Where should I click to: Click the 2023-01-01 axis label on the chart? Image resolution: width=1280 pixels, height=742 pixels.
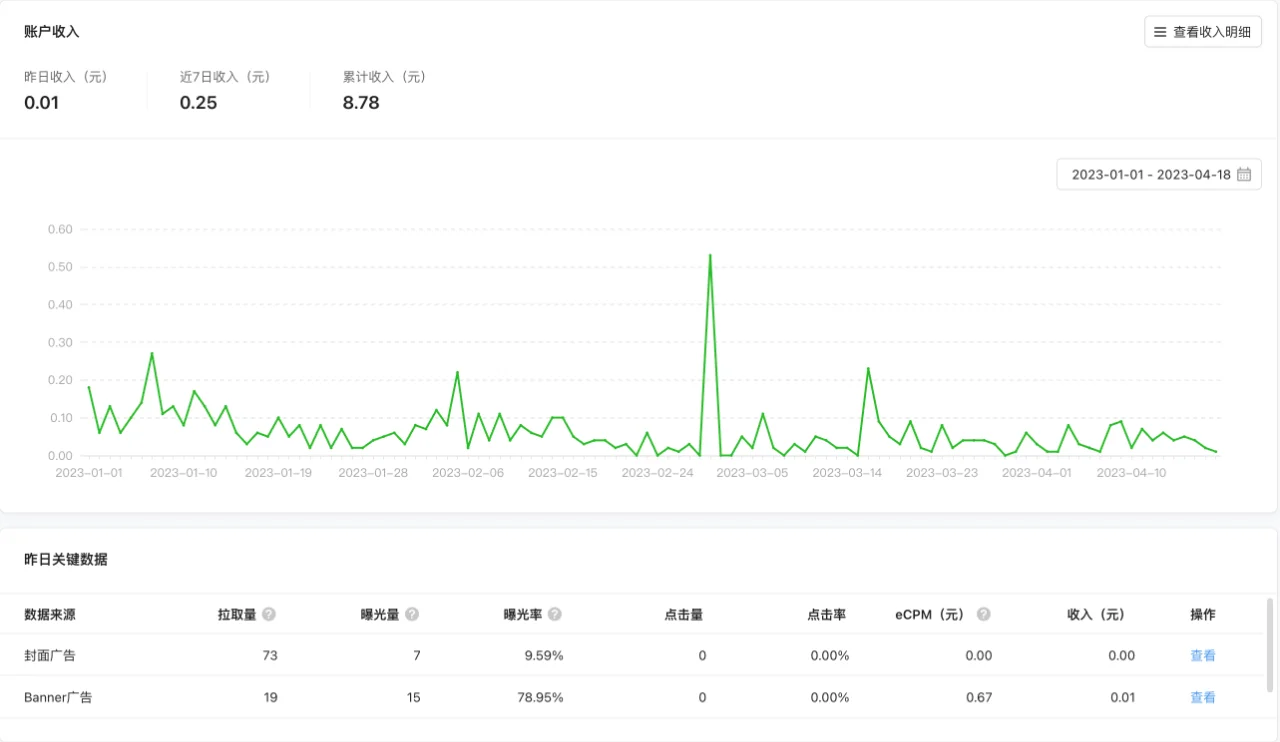tap(88, 472)
